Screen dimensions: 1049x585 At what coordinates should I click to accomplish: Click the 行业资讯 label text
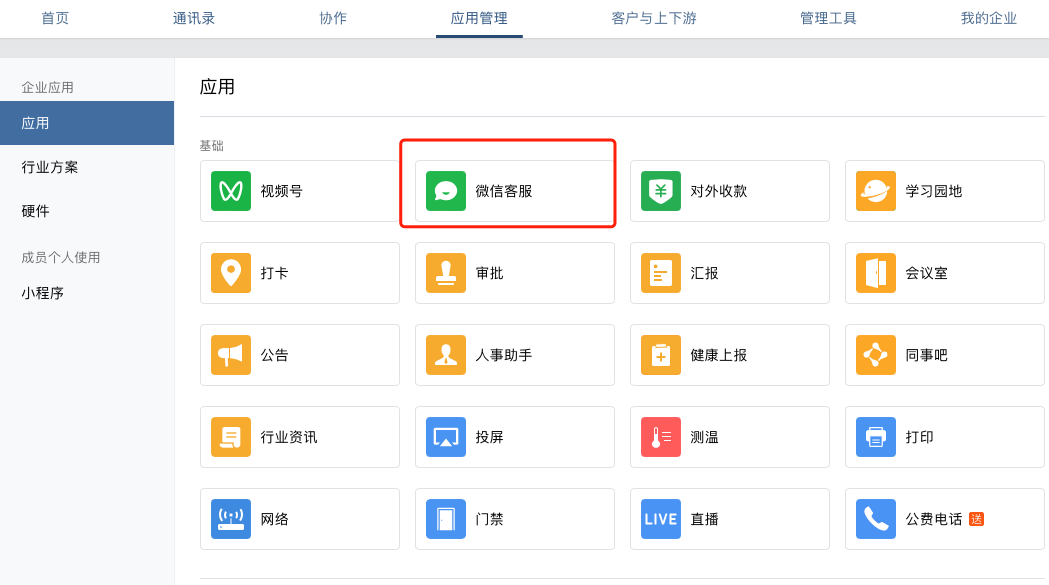coord(289,437)
